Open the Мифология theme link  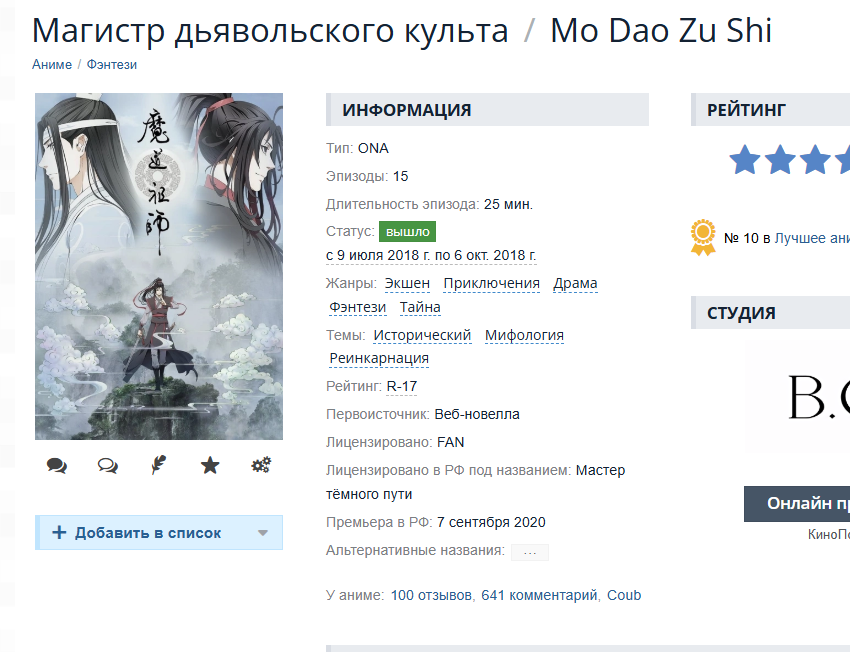pyautogui.click(x=524, y=335)
